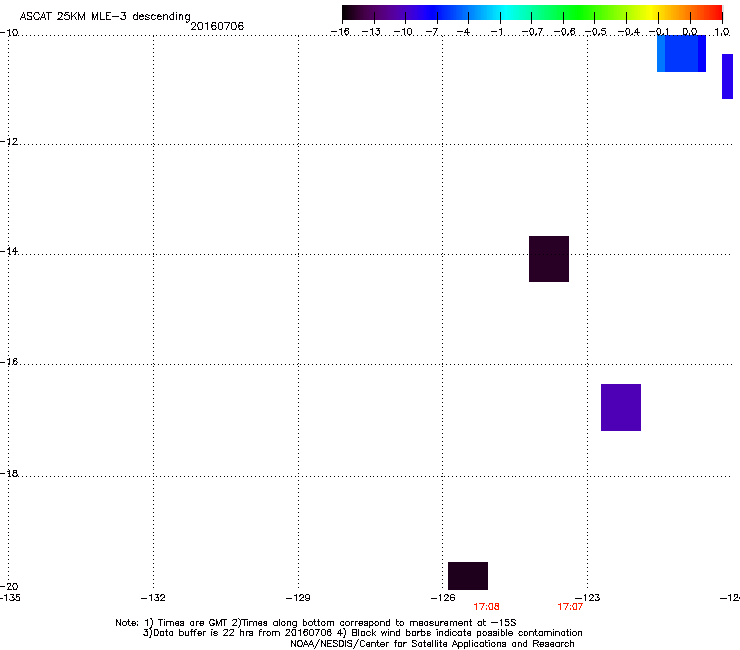Click the -0.5 color bar label

(x=596, y=32)
